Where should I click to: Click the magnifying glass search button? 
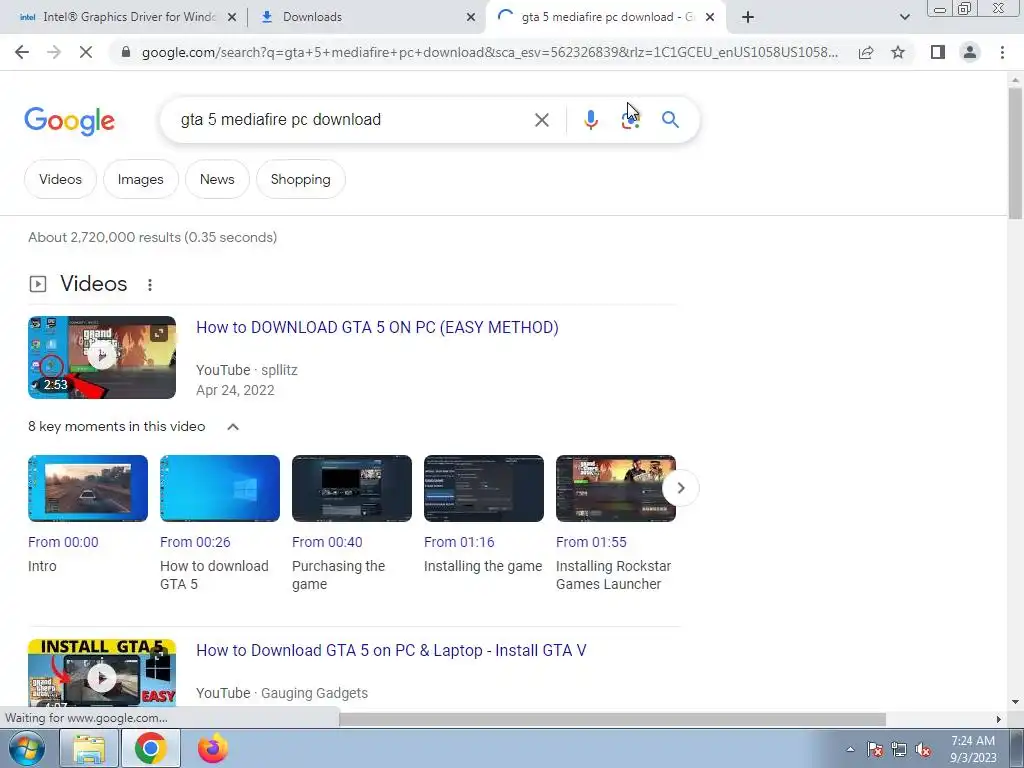670,120
